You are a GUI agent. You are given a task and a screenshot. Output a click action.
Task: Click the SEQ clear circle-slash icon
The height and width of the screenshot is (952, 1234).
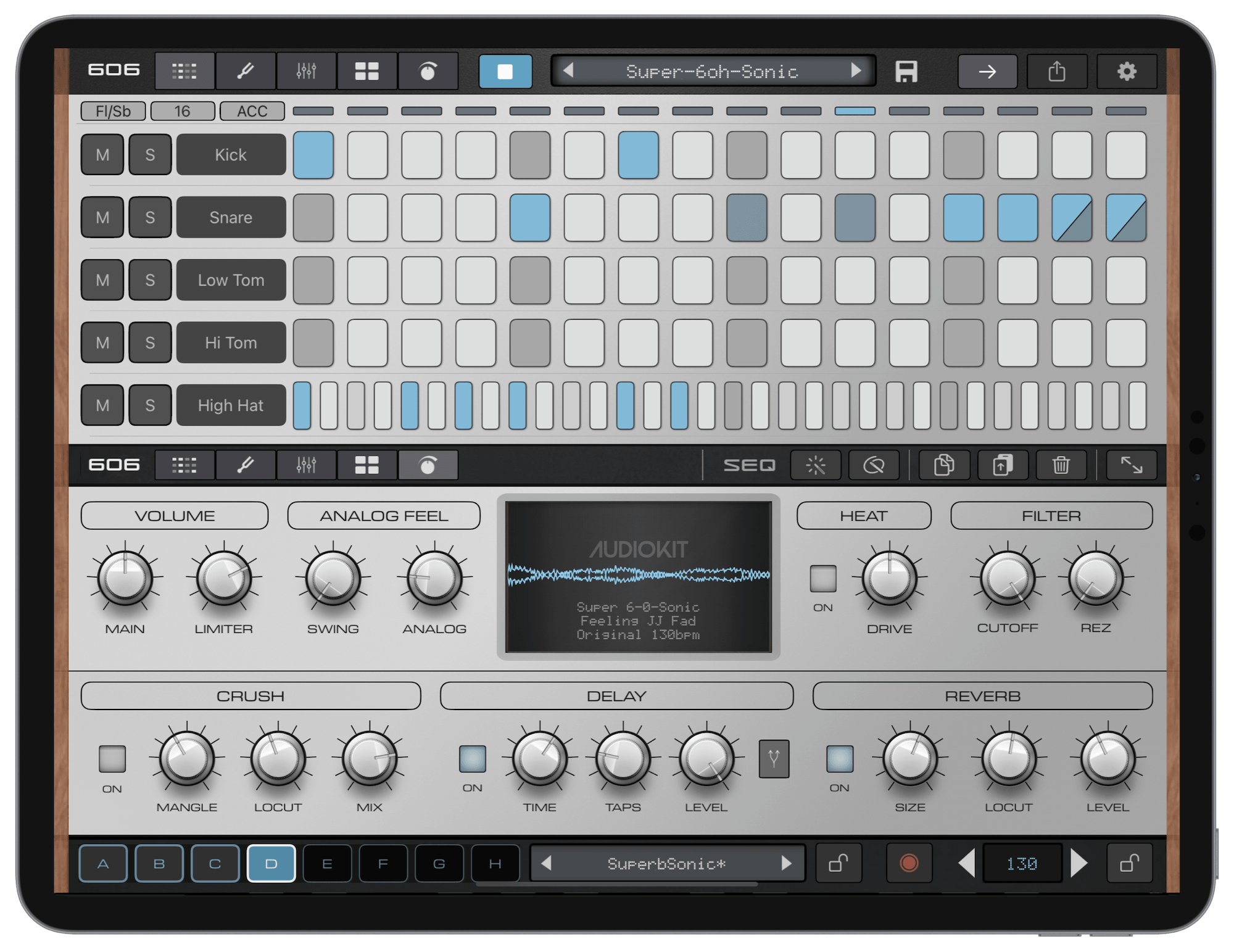[874, 465]
